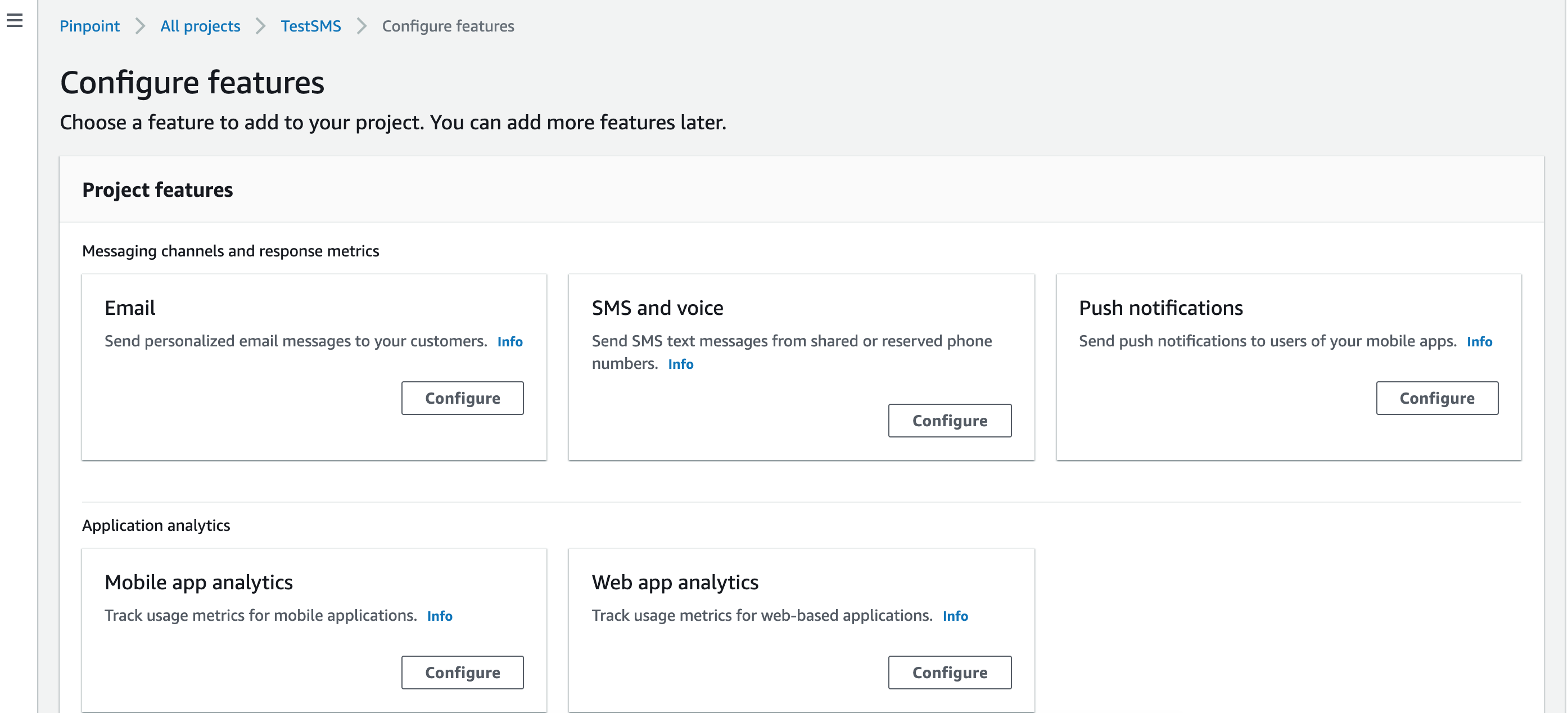Click the Configure features page heading
Image resolution: width=1568 pixels, height=713 pixels.
192,83
